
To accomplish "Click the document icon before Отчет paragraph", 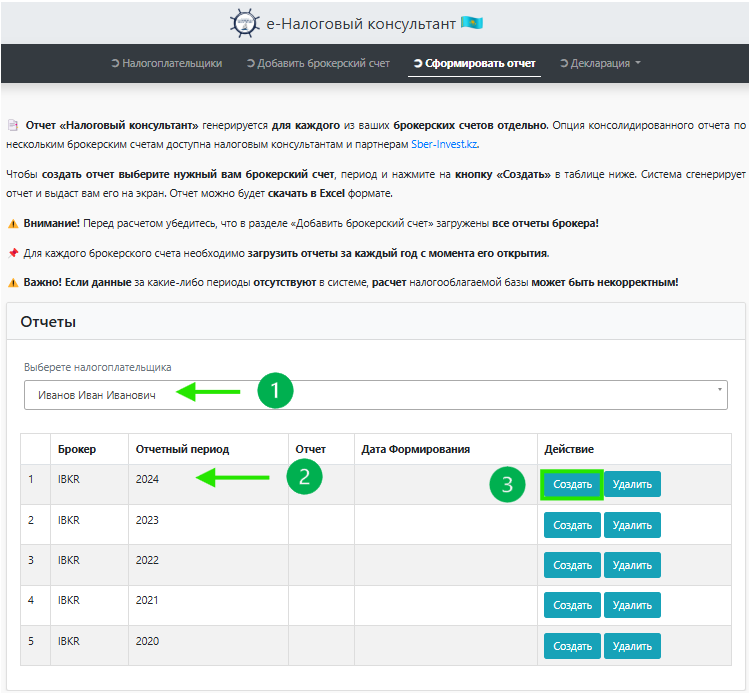I will click(13, 125).
